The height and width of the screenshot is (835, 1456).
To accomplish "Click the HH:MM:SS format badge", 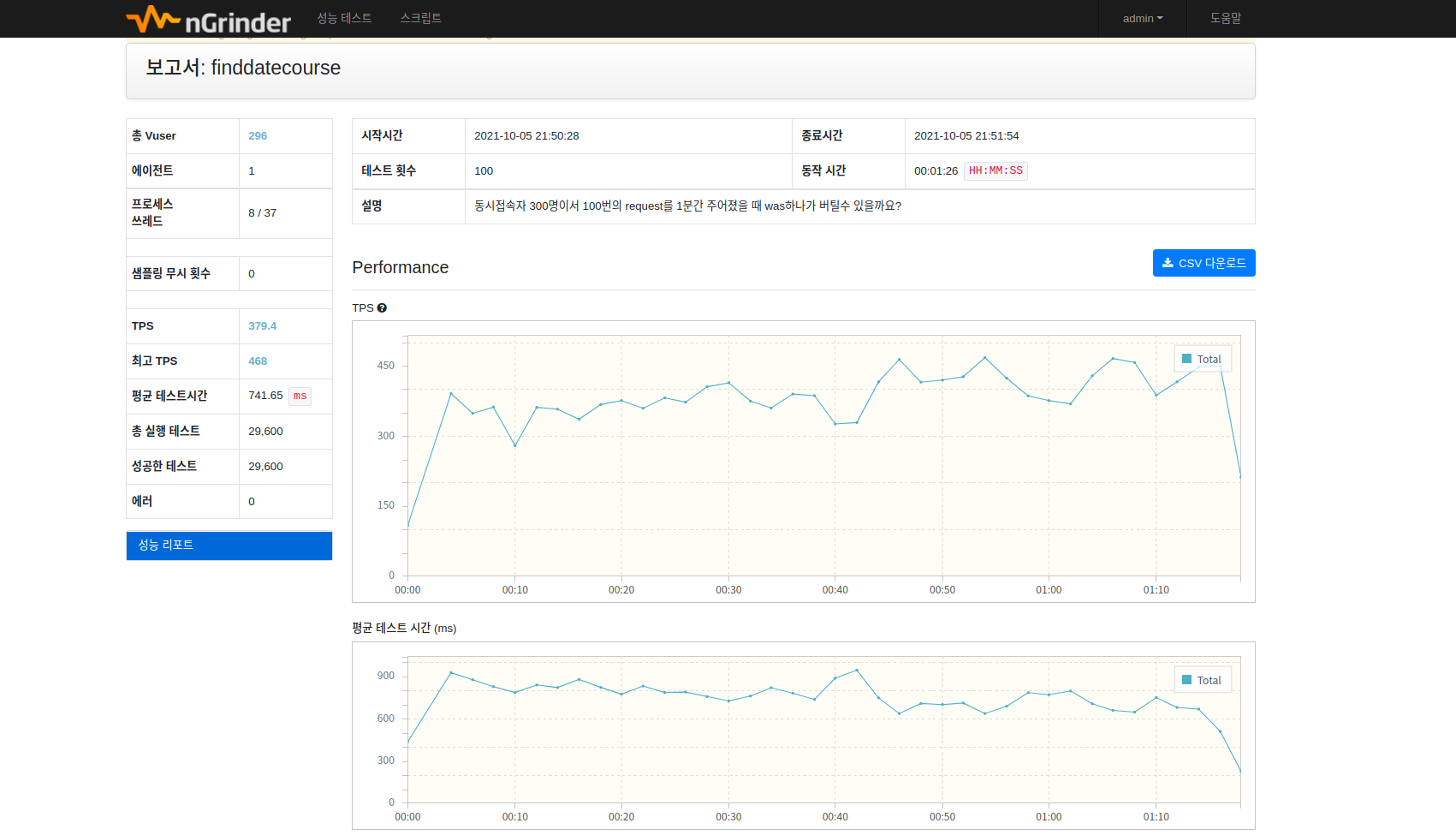I will [x=995, y=171].
